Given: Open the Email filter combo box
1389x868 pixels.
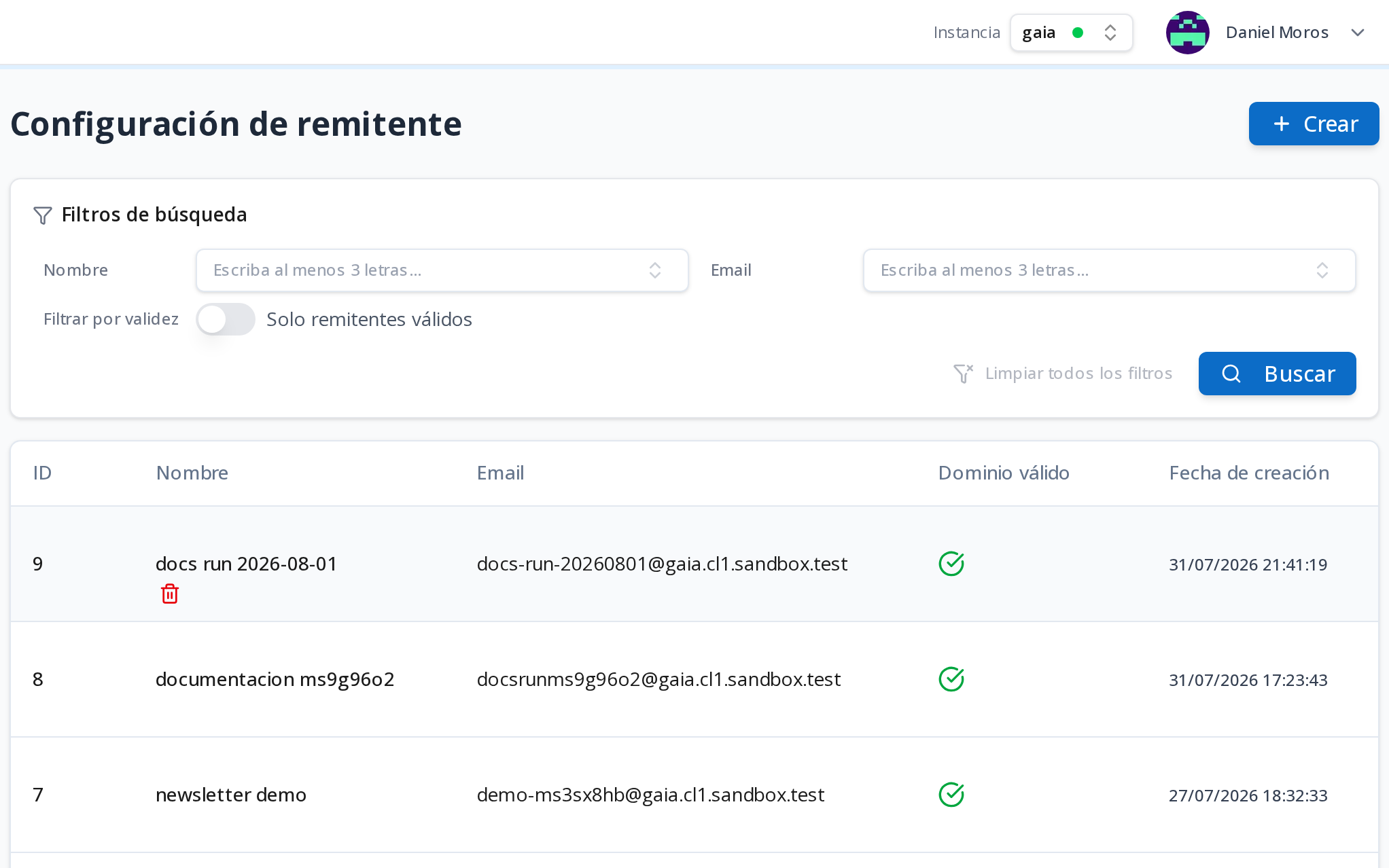Looking at the screenshot, I should click(x=1109, y=270).
